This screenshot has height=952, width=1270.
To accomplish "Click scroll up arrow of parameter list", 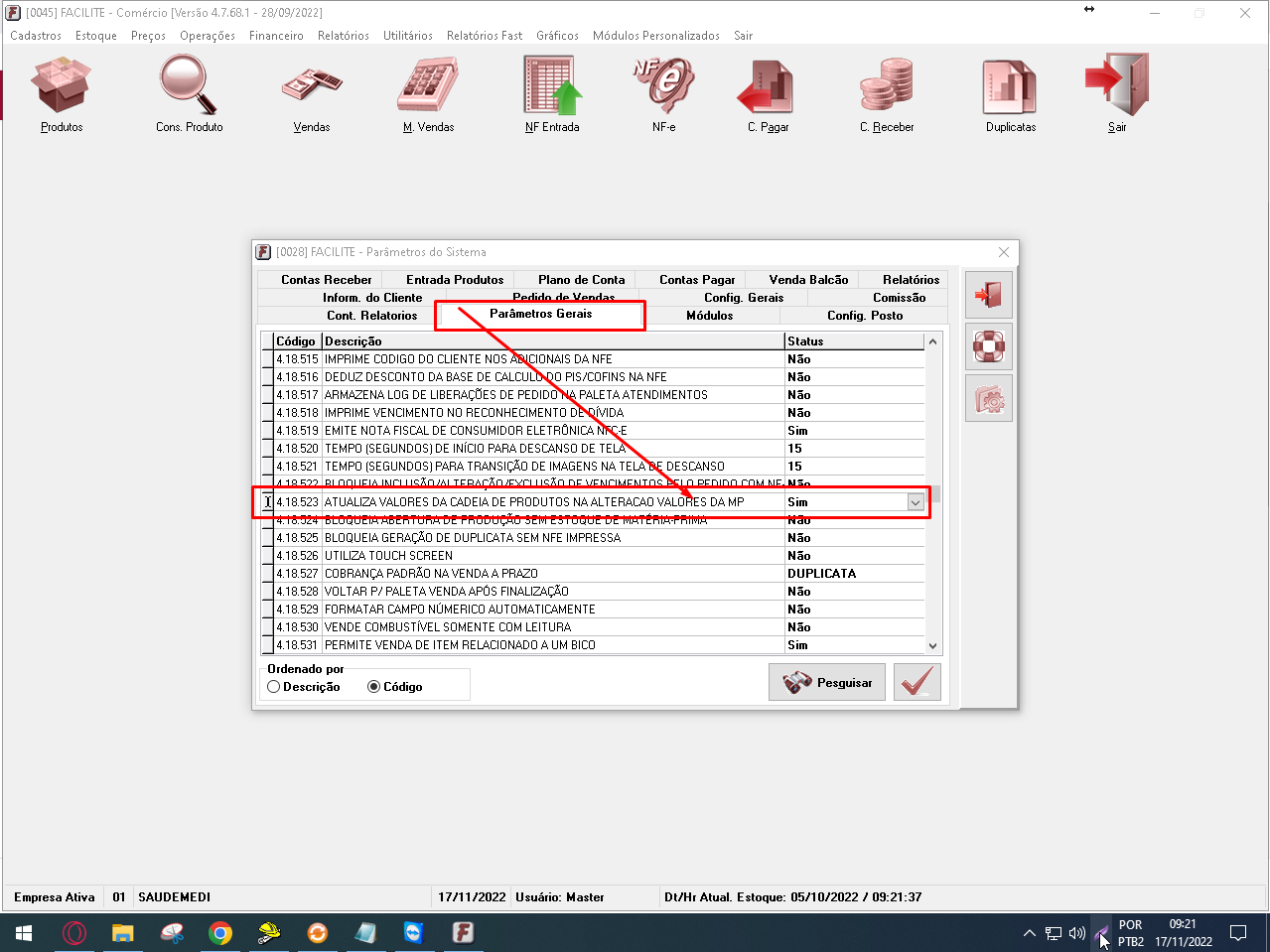I will [932, 341].
